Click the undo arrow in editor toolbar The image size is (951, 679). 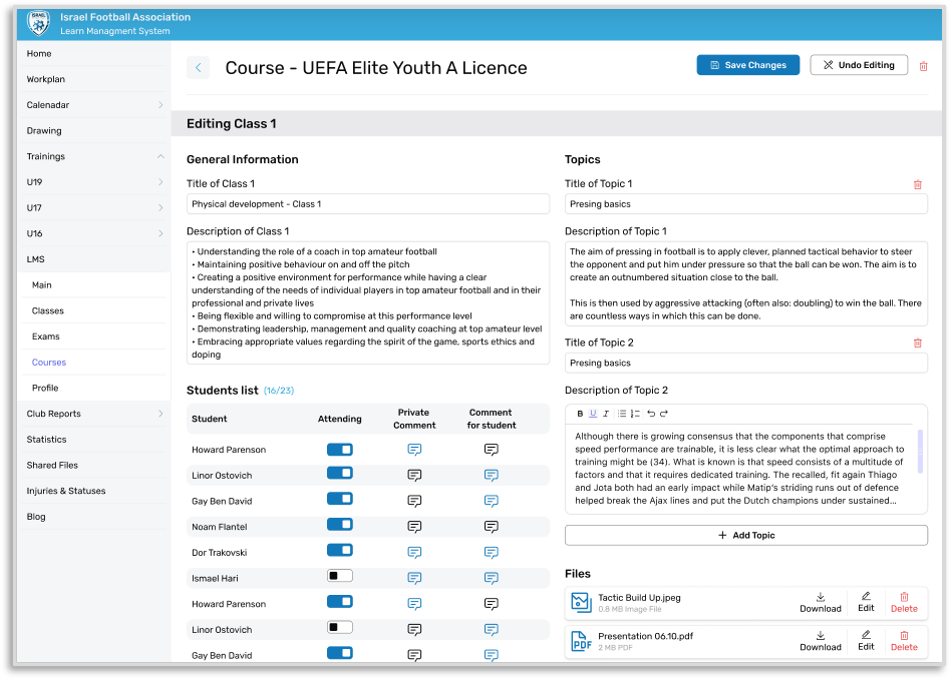651,413
